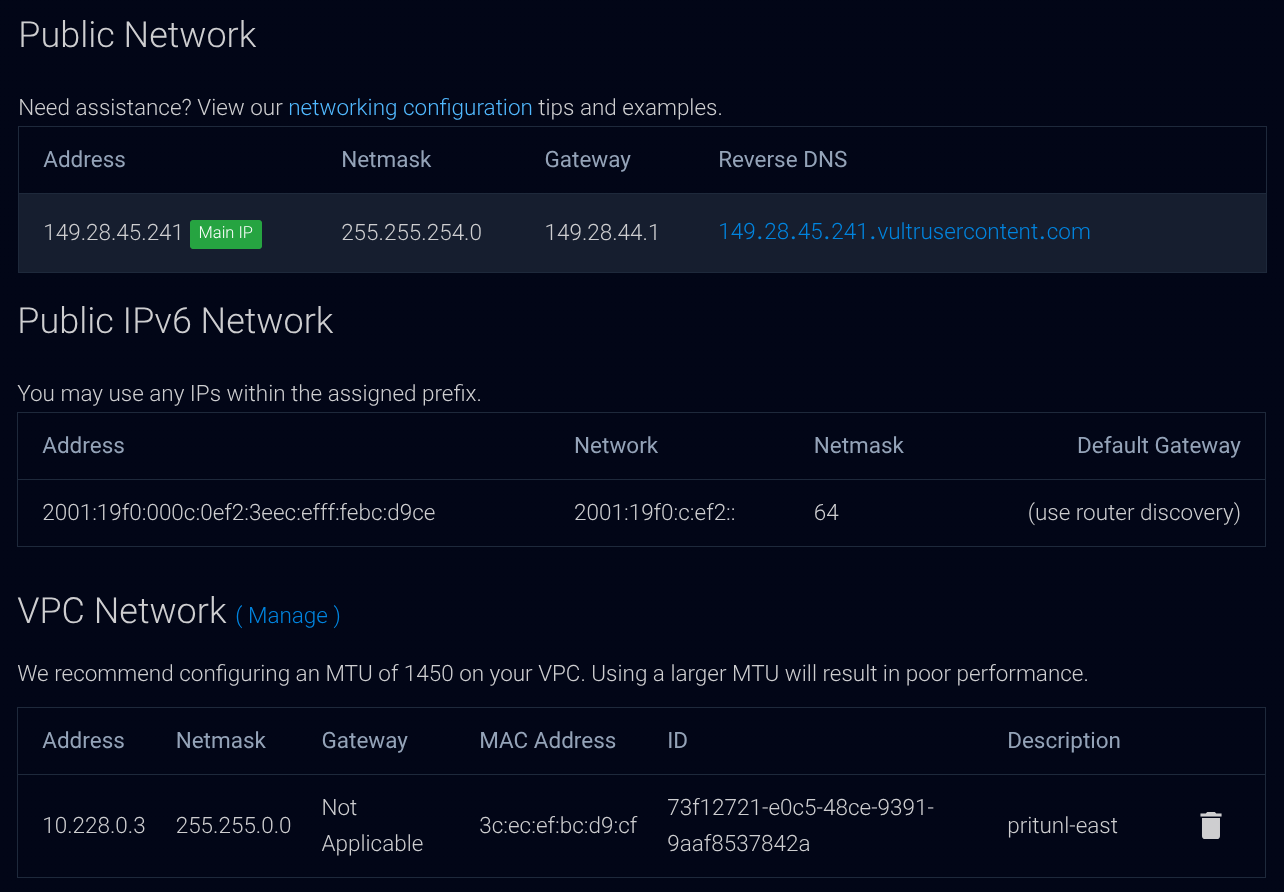
Task: Click the Reverse DNS column header
Action: pyautogui.click(x=782, y=160)
